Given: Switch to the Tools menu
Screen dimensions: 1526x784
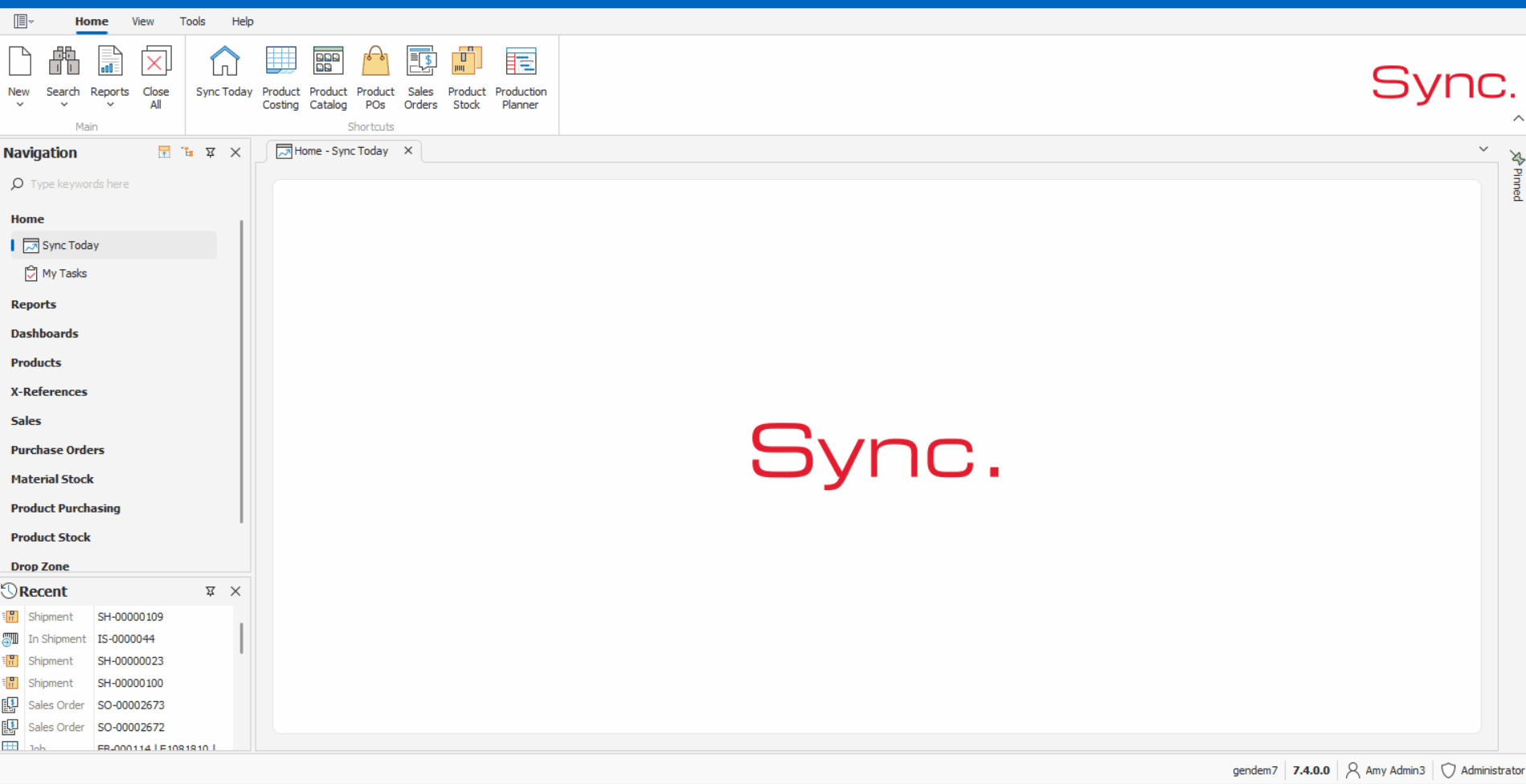Looking at the screenshot, I should (192, 21).
